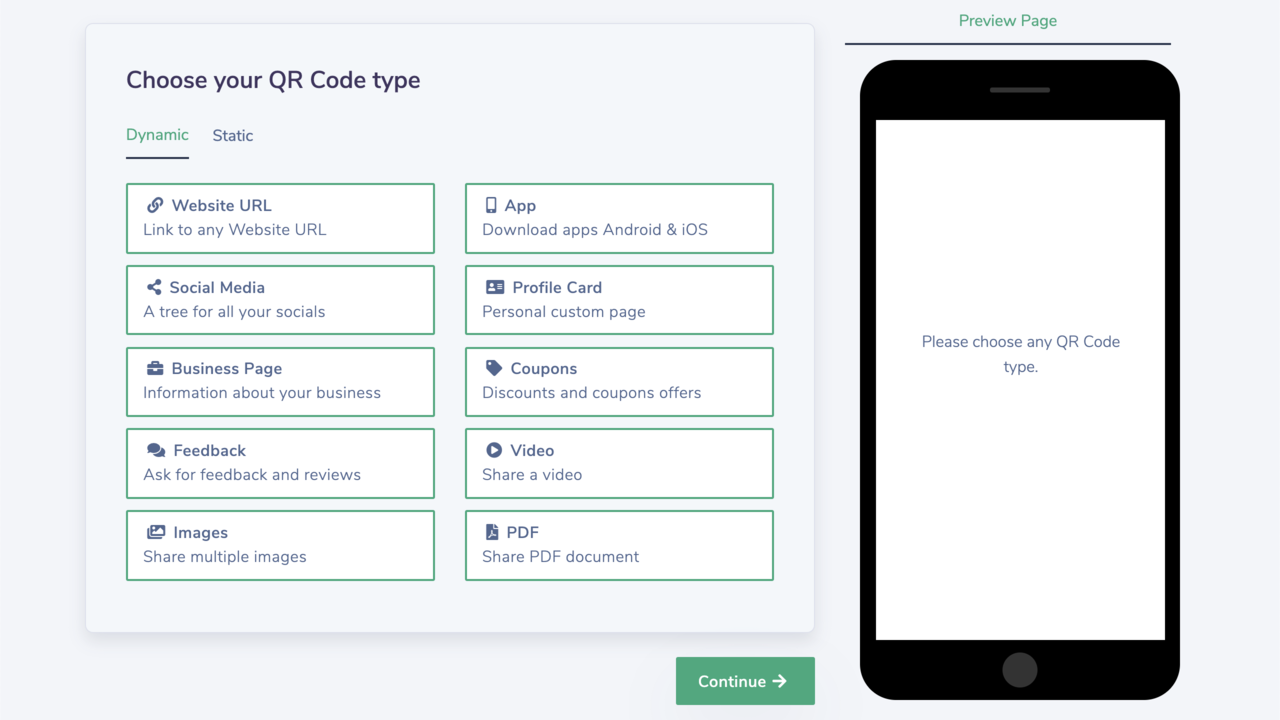Screen dimensions: 1280x720
Task: Open the Preview Page tab
Action: 1007,21
